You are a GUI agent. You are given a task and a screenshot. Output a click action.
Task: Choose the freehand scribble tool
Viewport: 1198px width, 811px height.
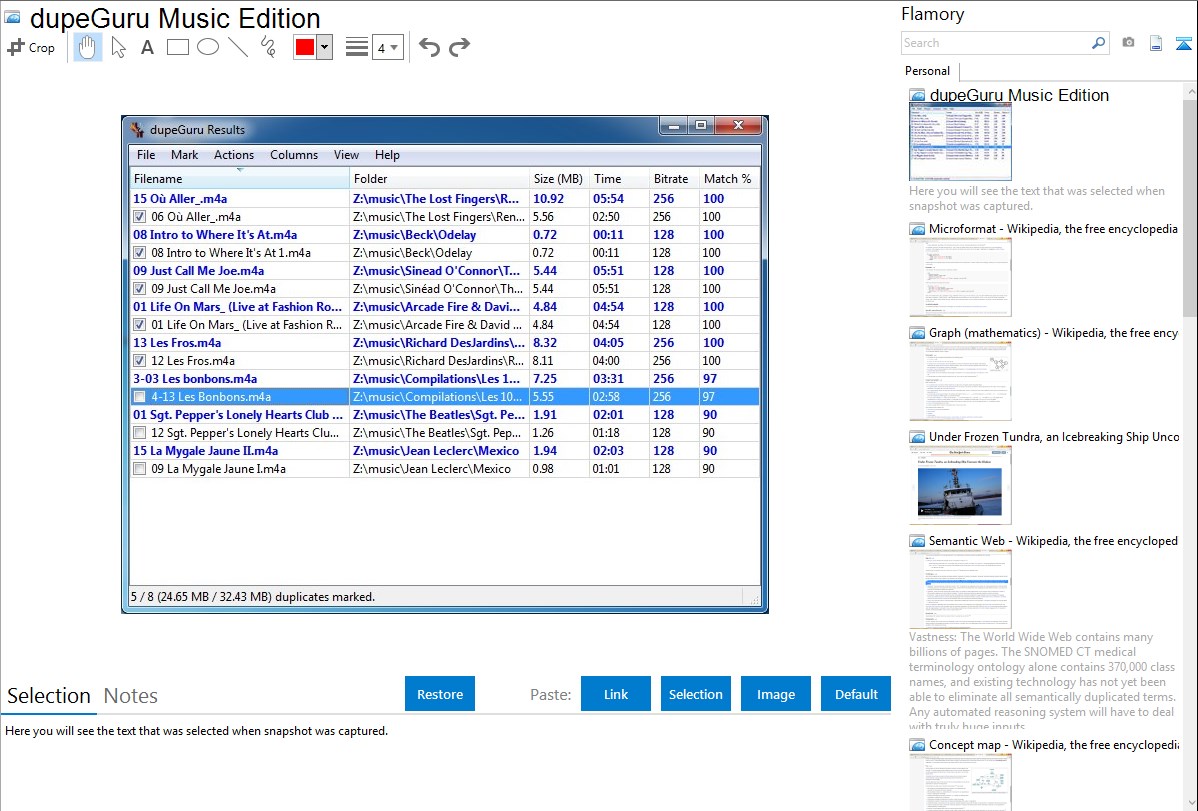(268, 47)
